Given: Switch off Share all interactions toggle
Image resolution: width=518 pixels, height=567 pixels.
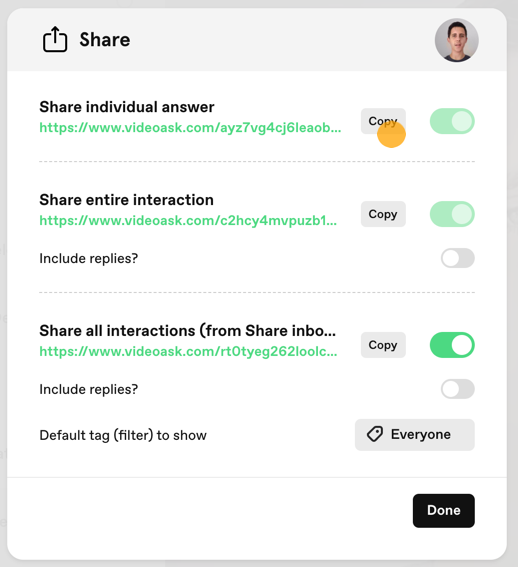Looking at the screenshot, I should click(452, 345).
